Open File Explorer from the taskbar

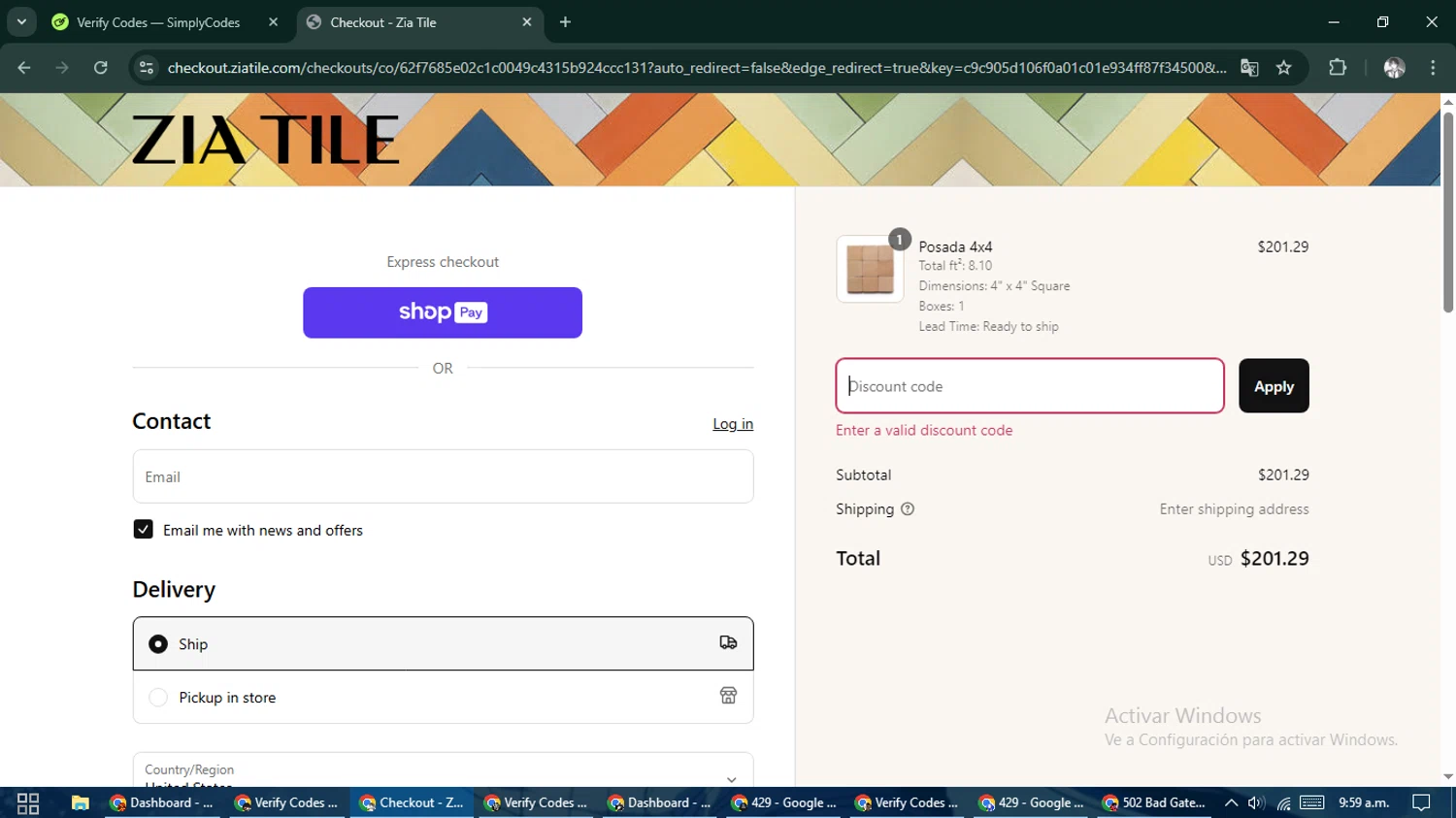(x=81, y=803)
